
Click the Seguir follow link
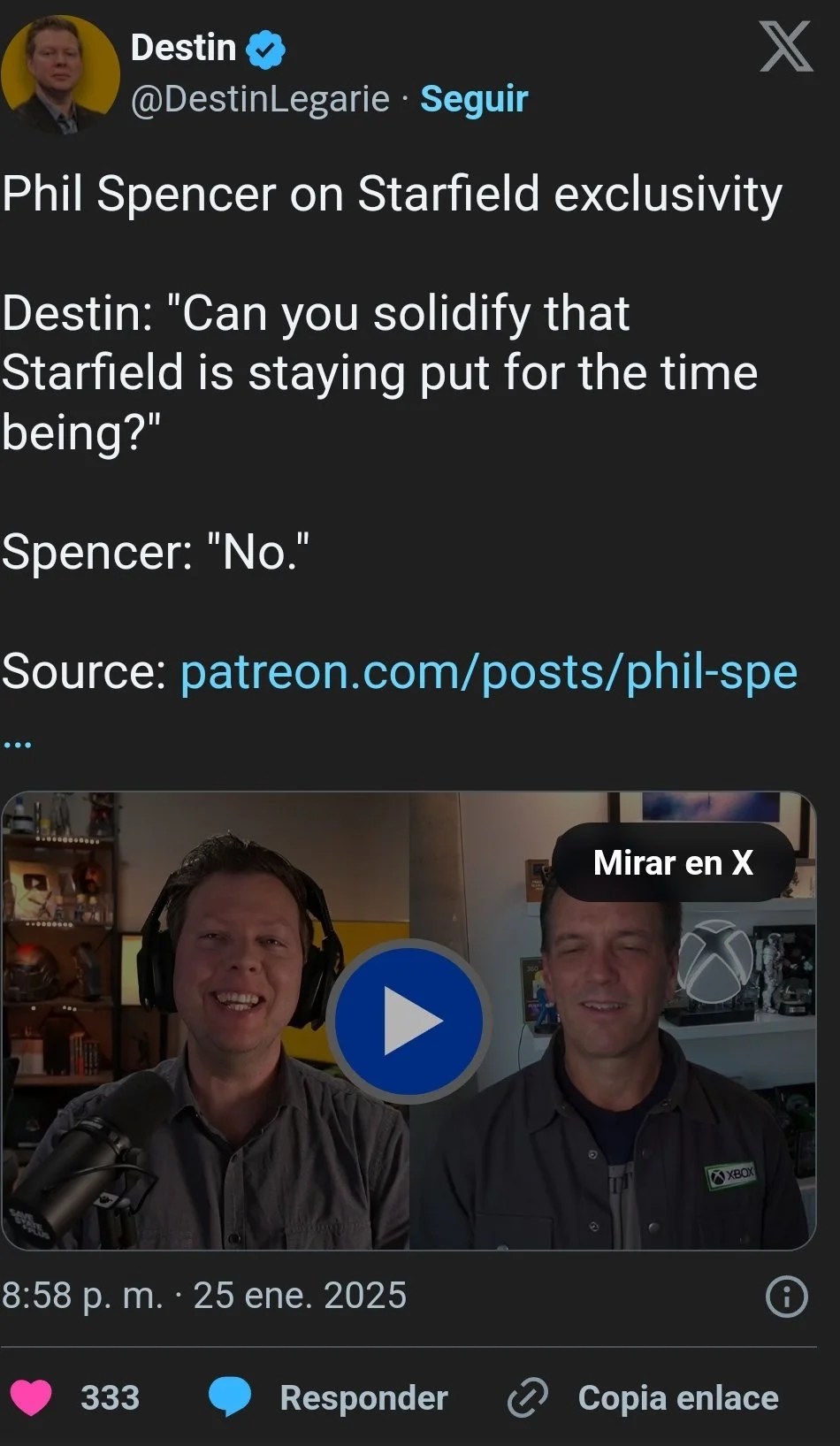click(474, 99)
